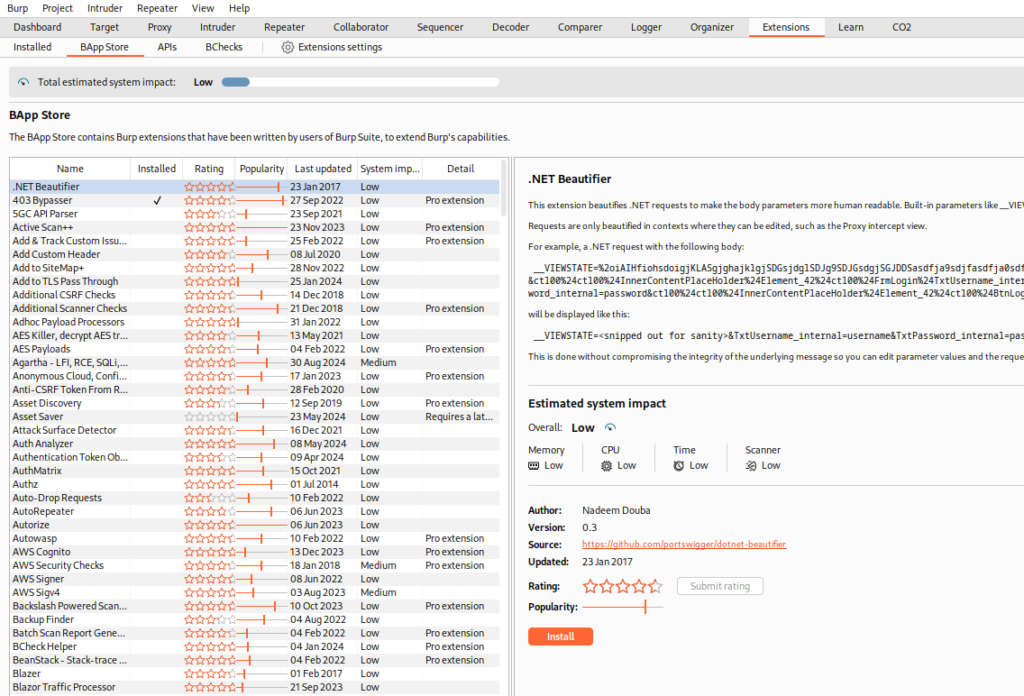
Task: Click the Total estimated system impact bar
Action: pyautogui.click(x=360, y=82)
